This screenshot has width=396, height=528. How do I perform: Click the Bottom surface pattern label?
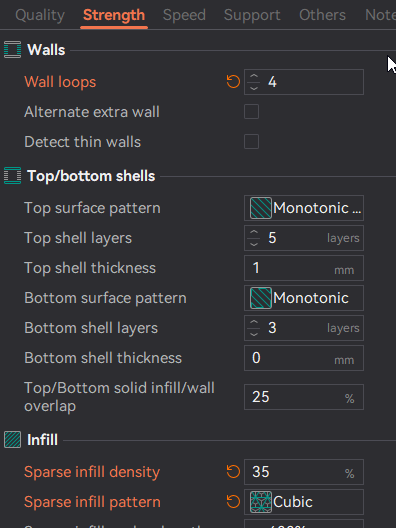pos(105,298)
